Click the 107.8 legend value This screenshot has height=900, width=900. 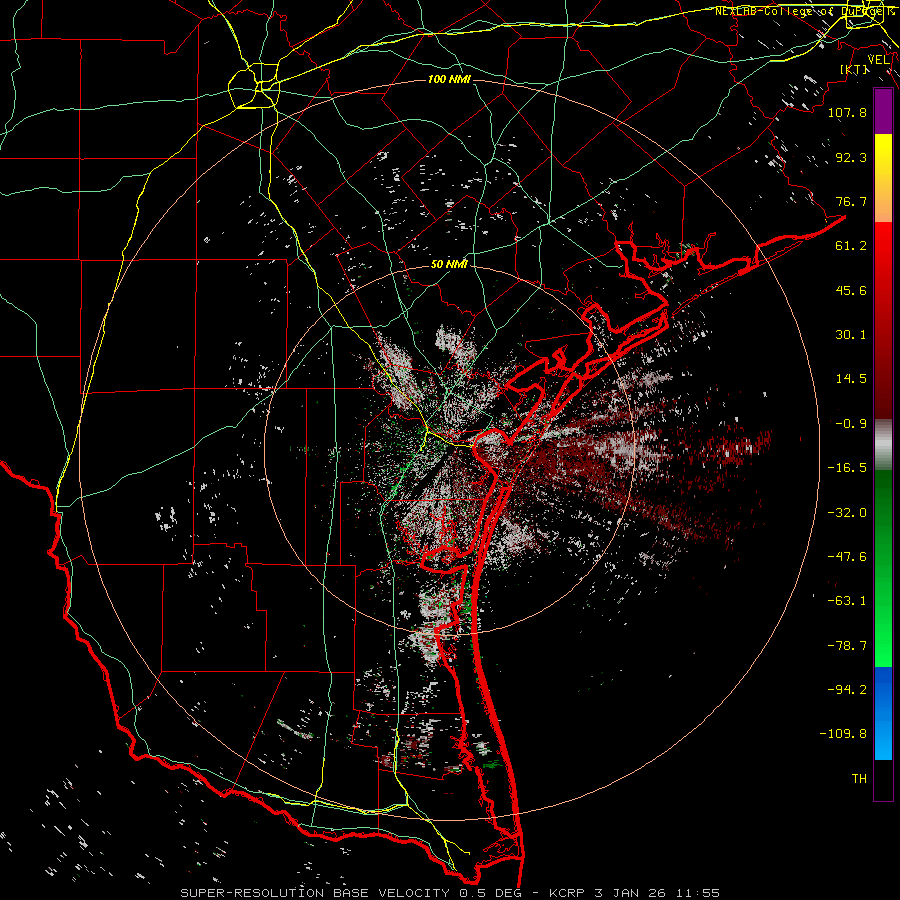coord(847,112)
